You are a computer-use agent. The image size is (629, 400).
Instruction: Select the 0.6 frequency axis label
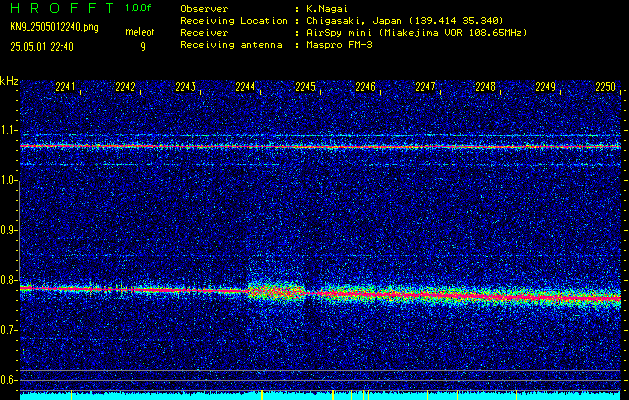(x=9, y=380)
